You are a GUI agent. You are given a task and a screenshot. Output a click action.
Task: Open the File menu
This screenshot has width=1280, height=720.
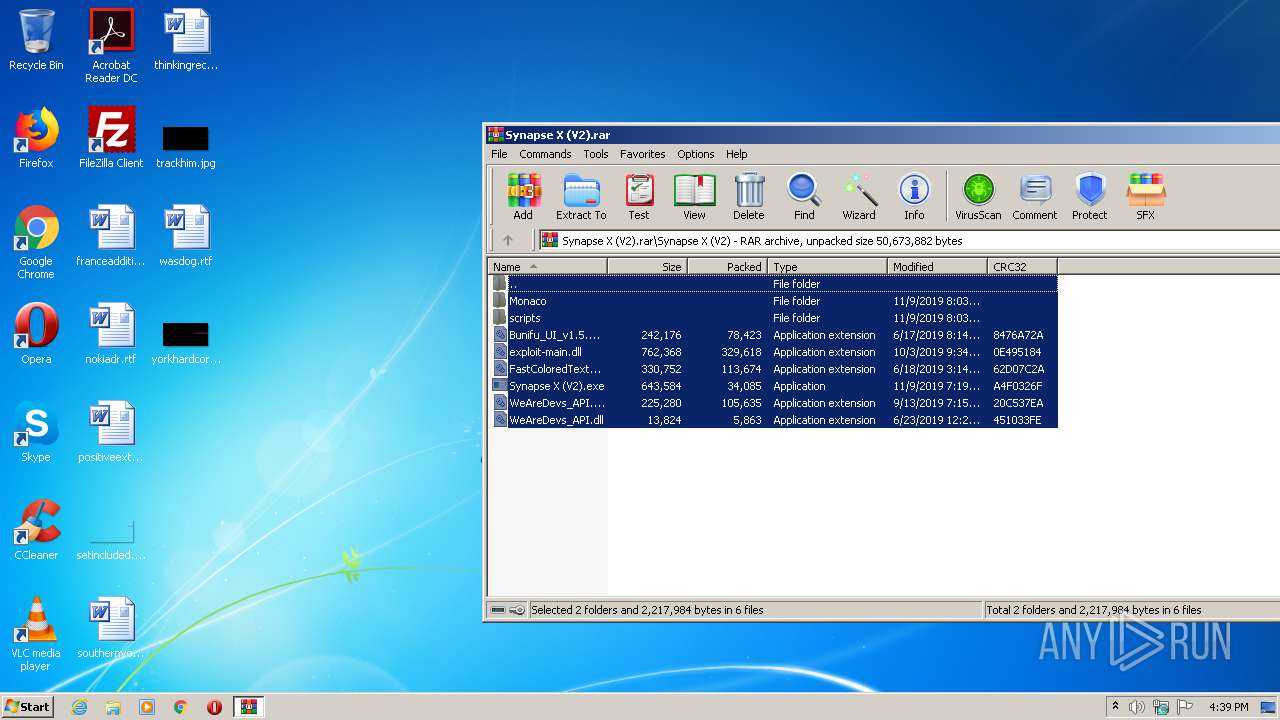499,154
